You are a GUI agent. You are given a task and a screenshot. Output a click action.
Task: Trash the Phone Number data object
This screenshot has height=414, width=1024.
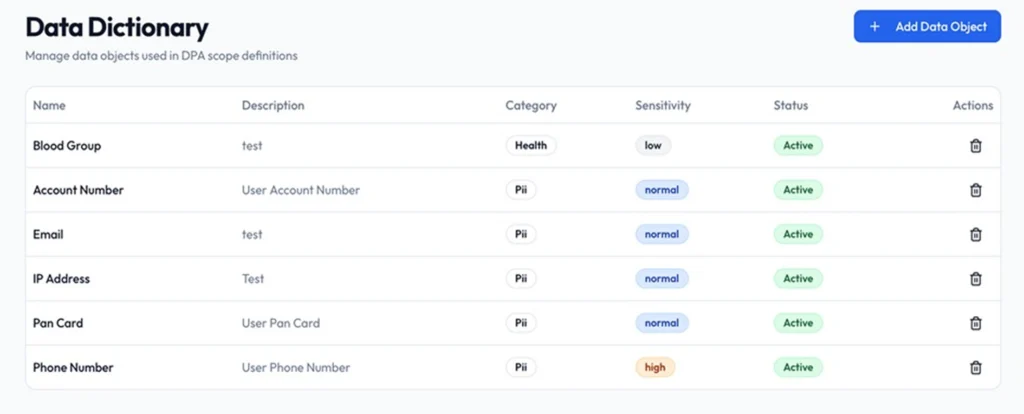(976, 367)
